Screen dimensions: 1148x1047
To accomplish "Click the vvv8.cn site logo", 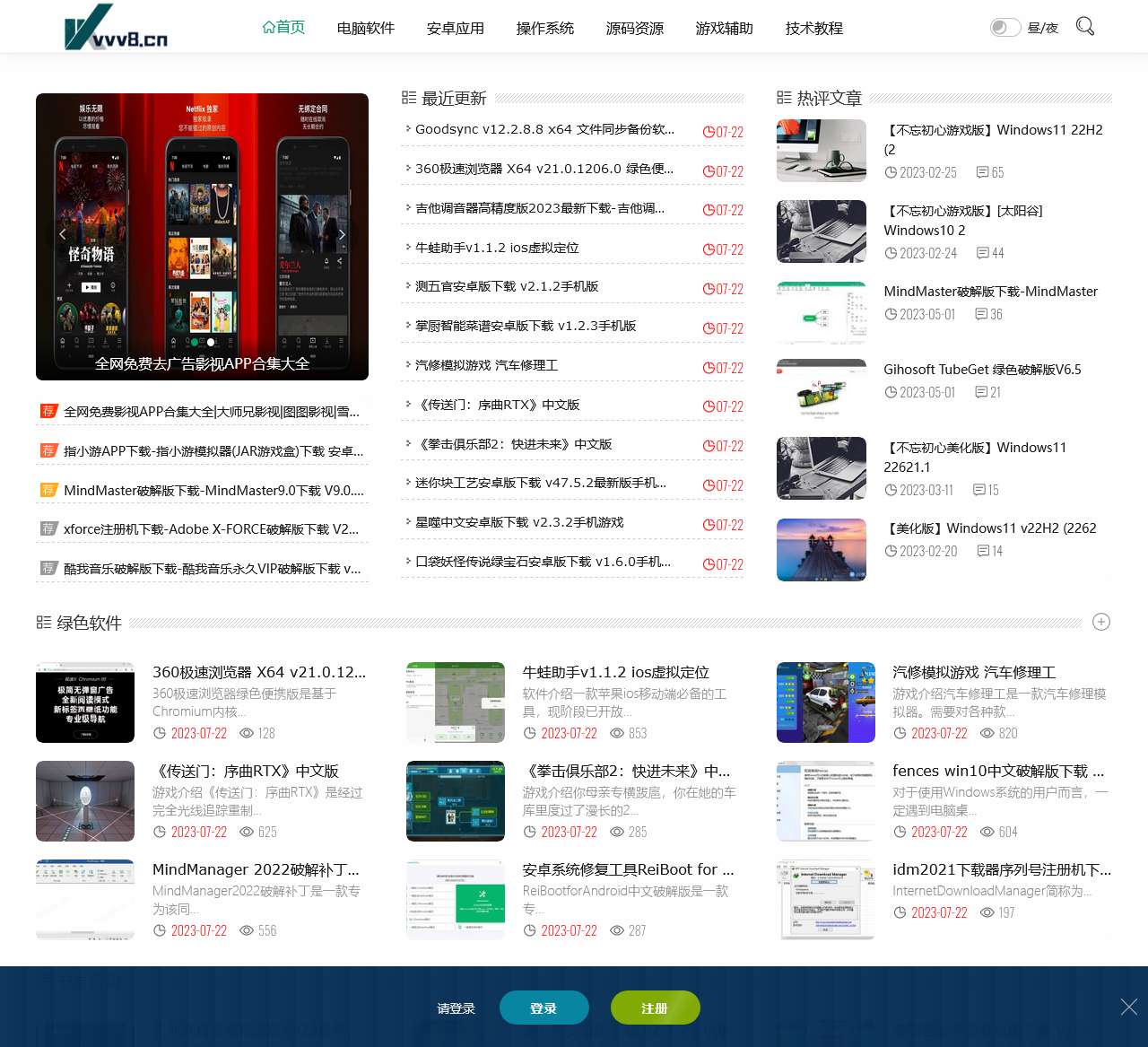I will [116, 27].
